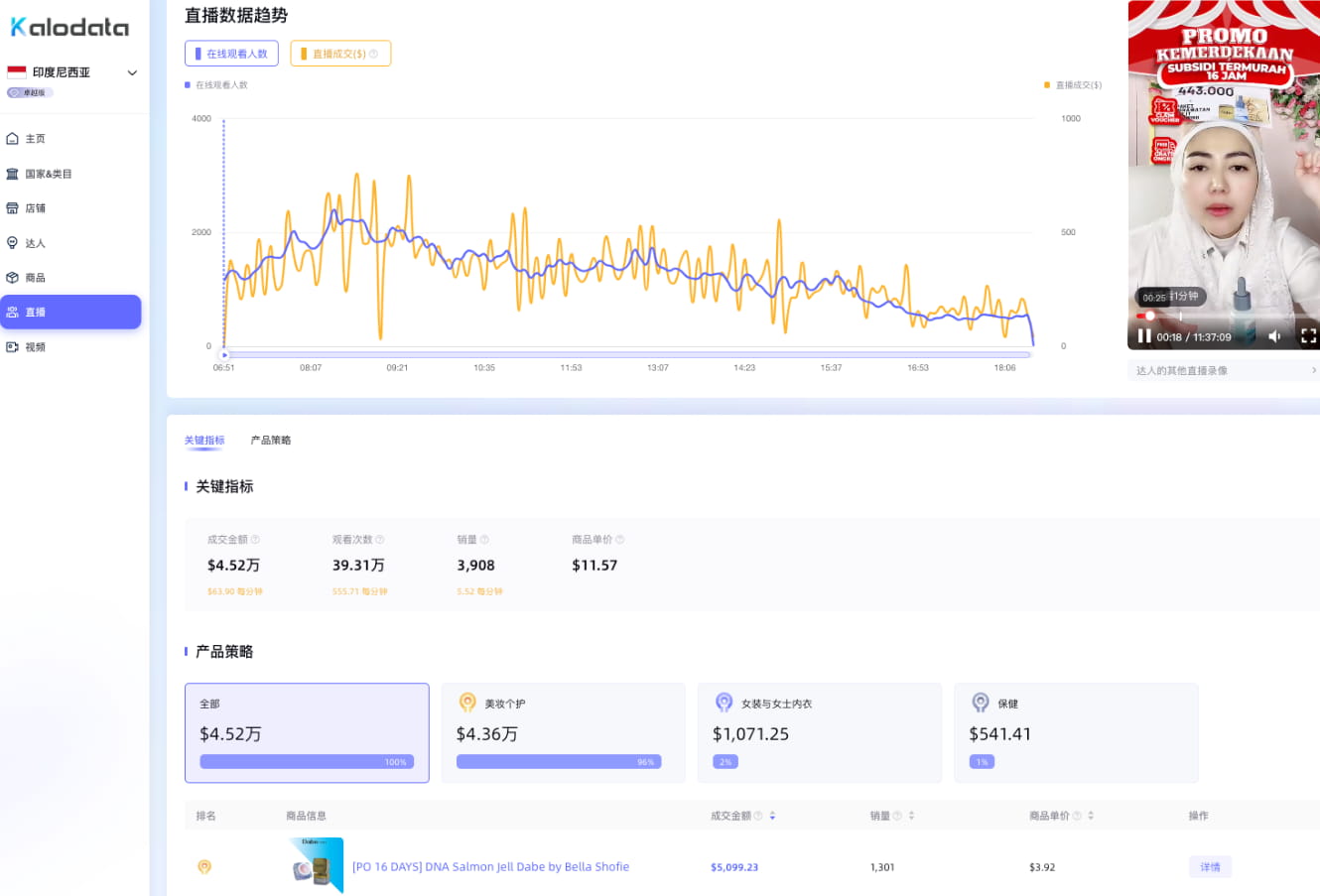This screenshot has width=1320, height=896.
Task: Toggle the live revenue (直播成交) chart series
Action: 340,54
